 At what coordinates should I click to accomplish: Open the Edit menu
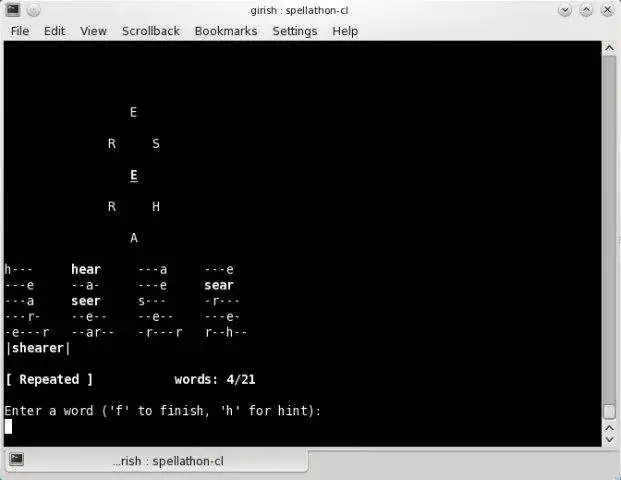54,31
